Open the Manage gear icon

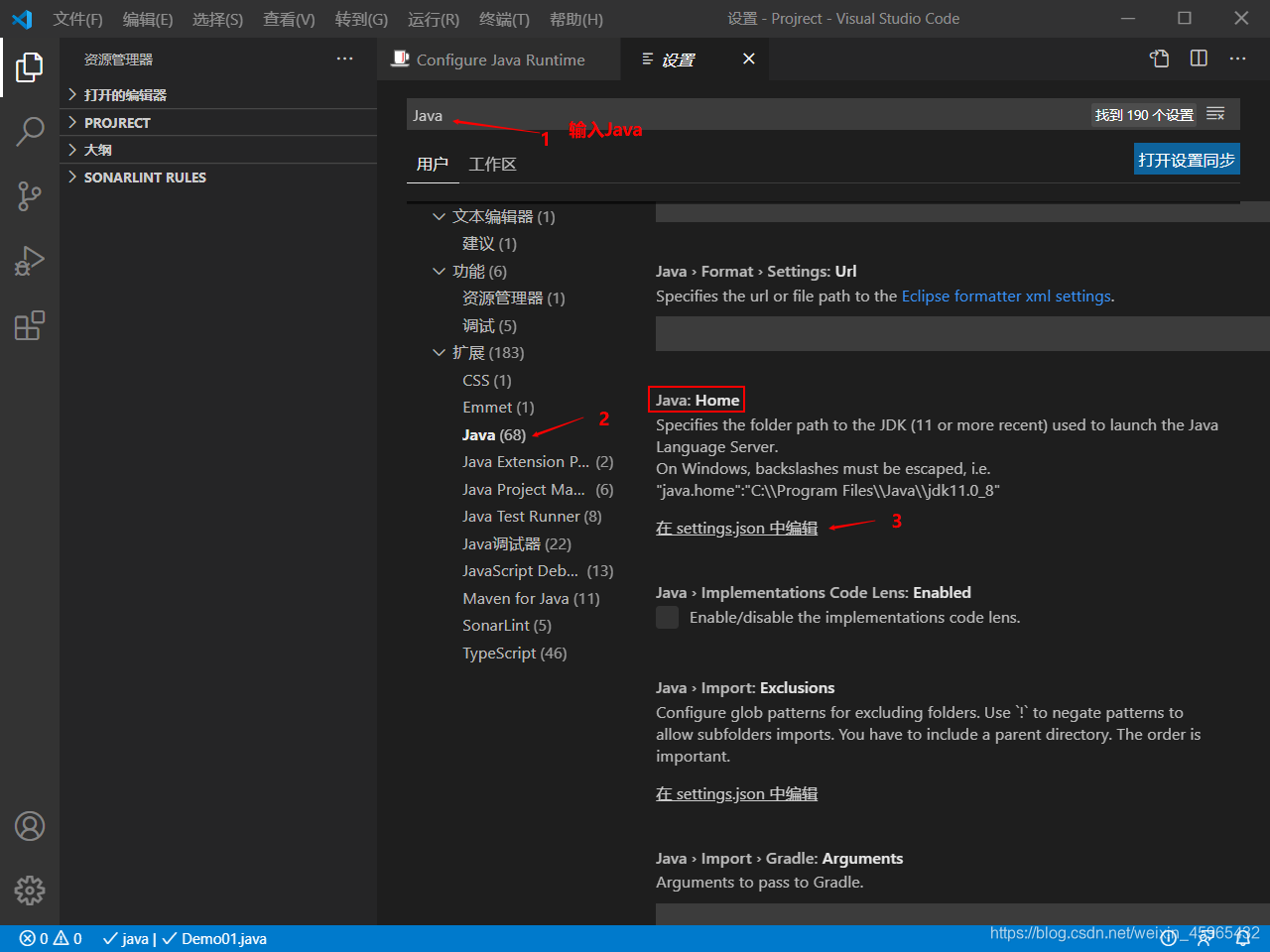point(30,891)
